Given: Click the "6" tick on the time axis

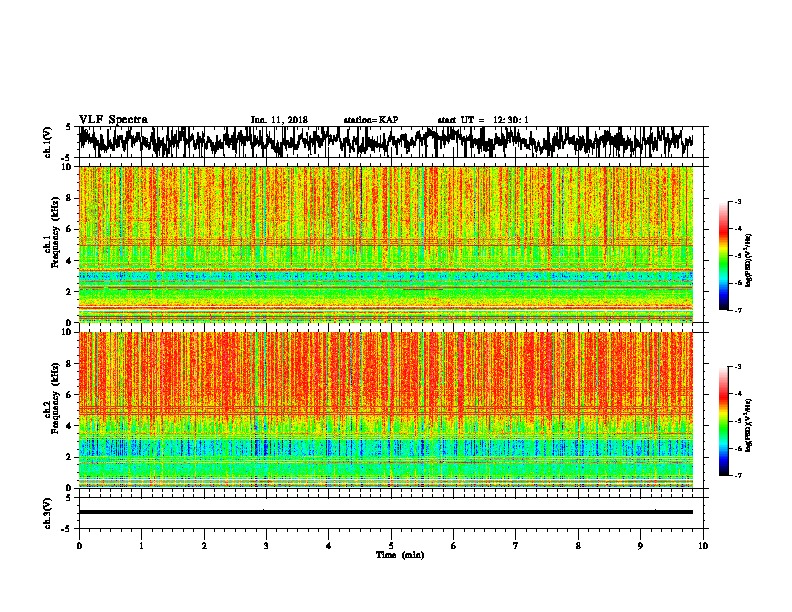Looking at the screenshot, I should 454,546.
